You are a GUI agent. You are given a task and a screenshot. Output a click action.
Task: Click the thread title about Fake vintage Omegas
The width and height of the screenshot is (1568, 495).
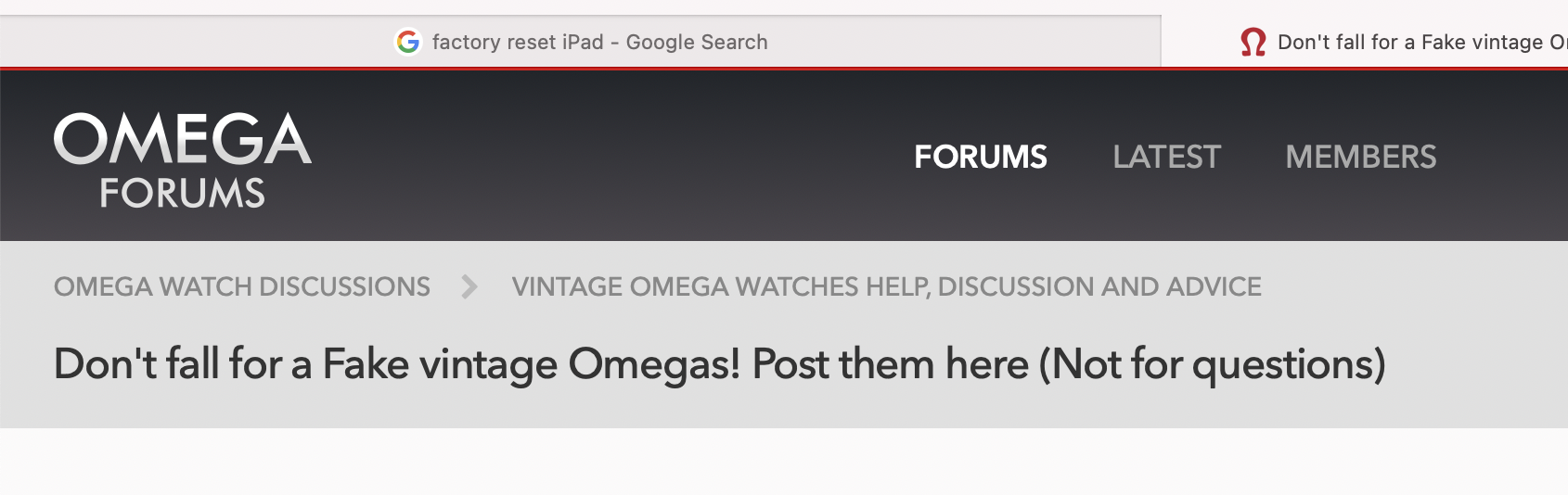point(719,363)
